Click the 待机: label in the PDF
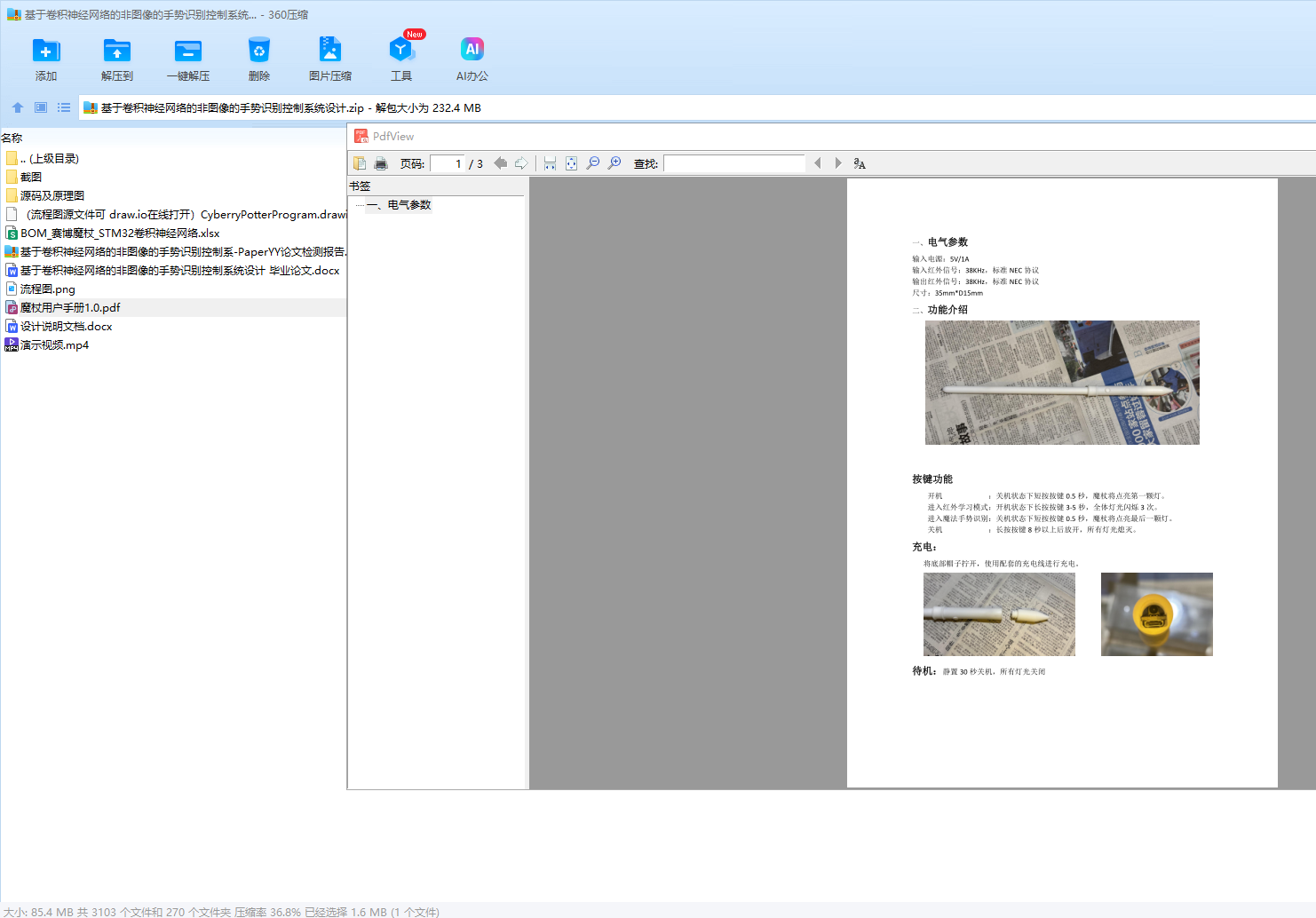 click(924, 671)
